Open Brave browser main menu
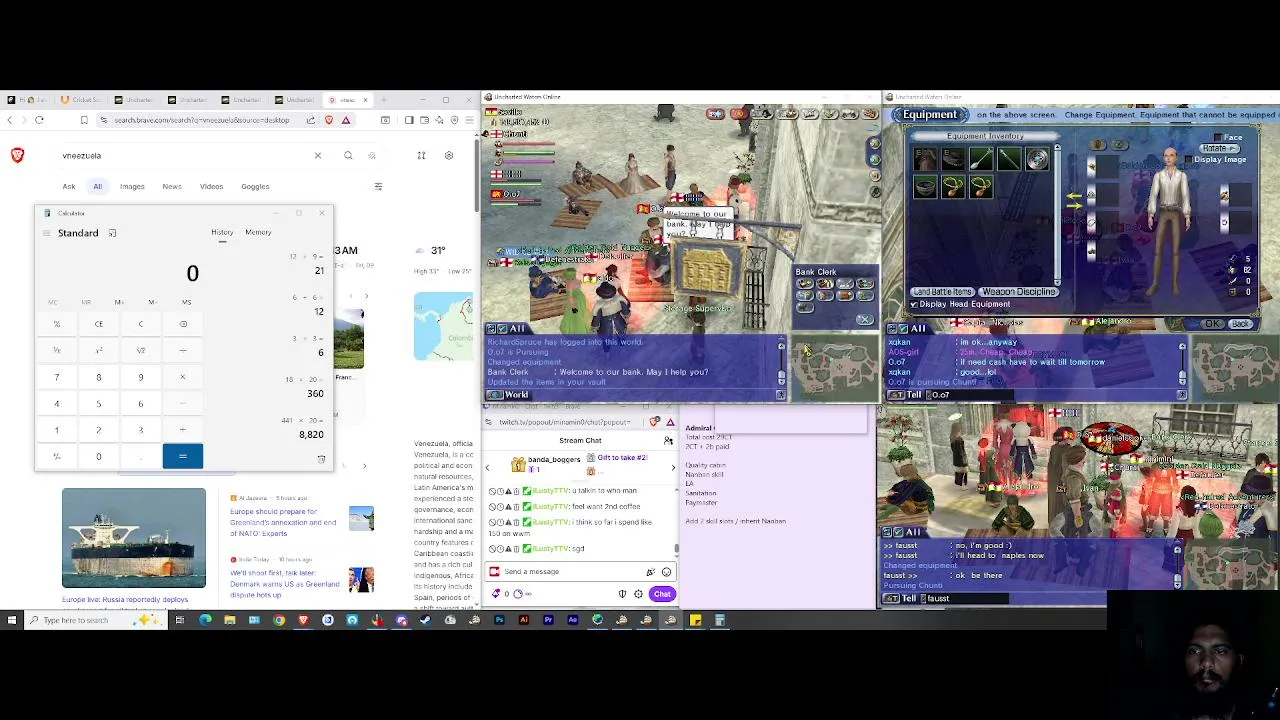Viewport: 1280px width, 720px height. point(470,120)
